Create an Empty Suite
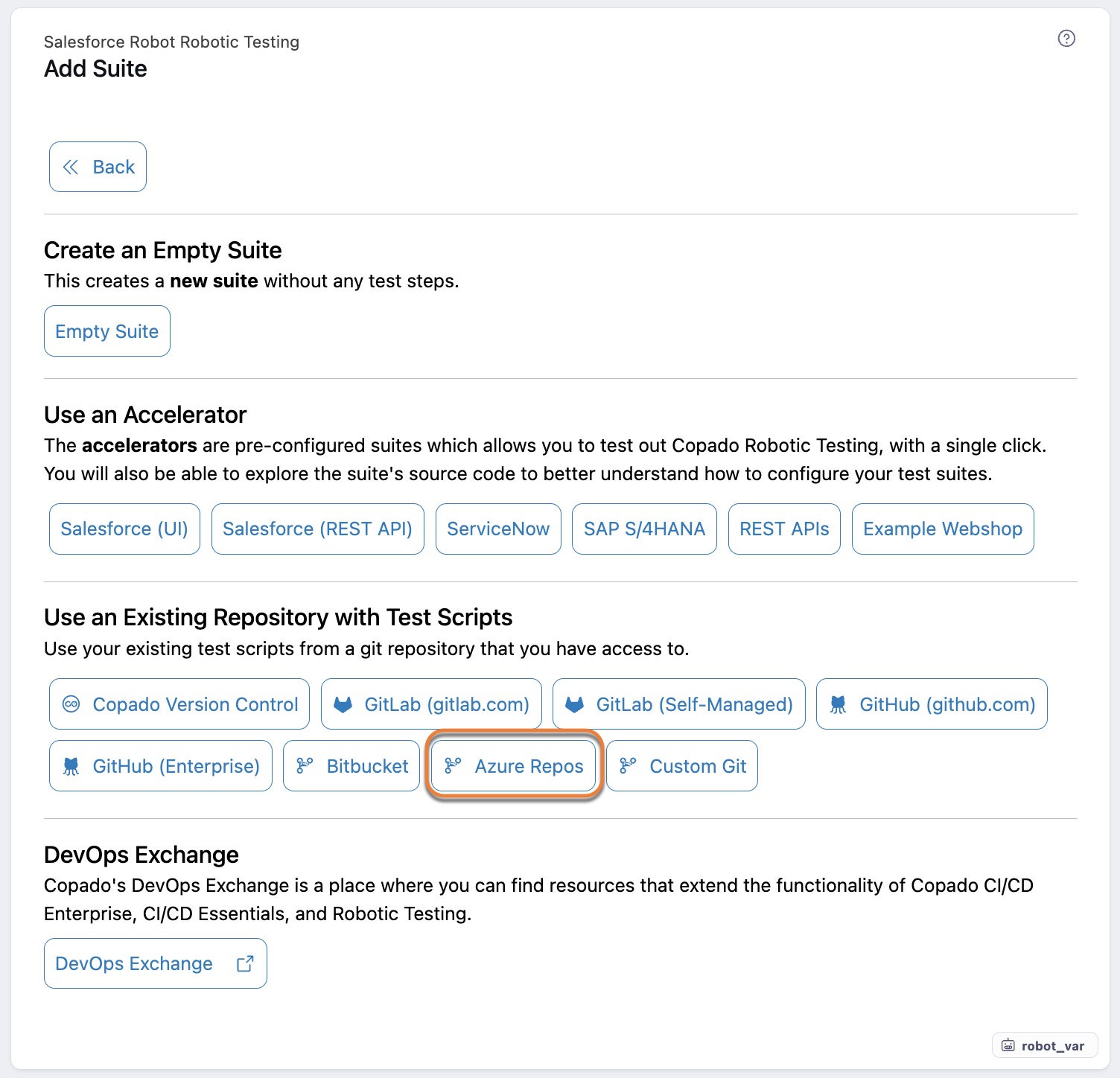The width and height of the screenshot is (1120, 1078). [107, 331]
